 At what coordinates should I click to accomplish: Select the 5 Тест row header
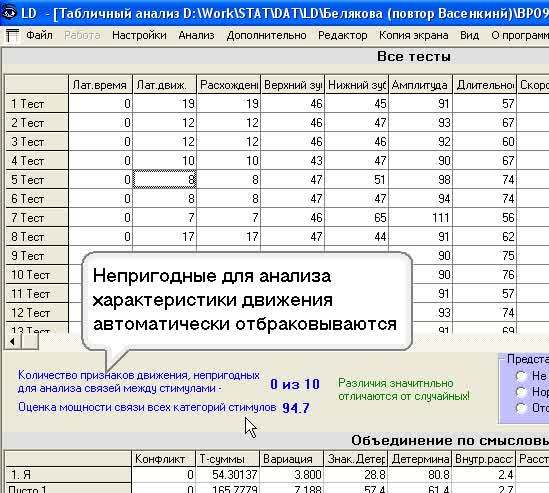coord(37,180)
